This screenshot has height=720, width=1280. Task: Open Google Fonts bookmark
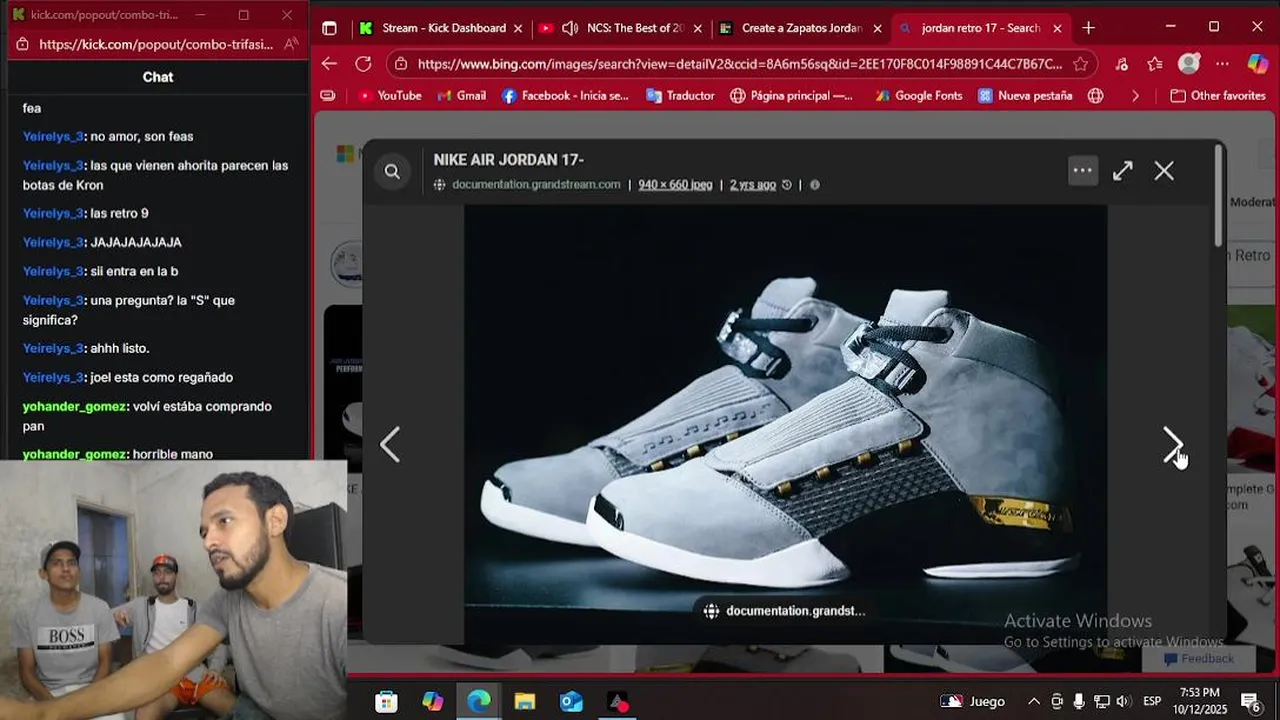918,96
